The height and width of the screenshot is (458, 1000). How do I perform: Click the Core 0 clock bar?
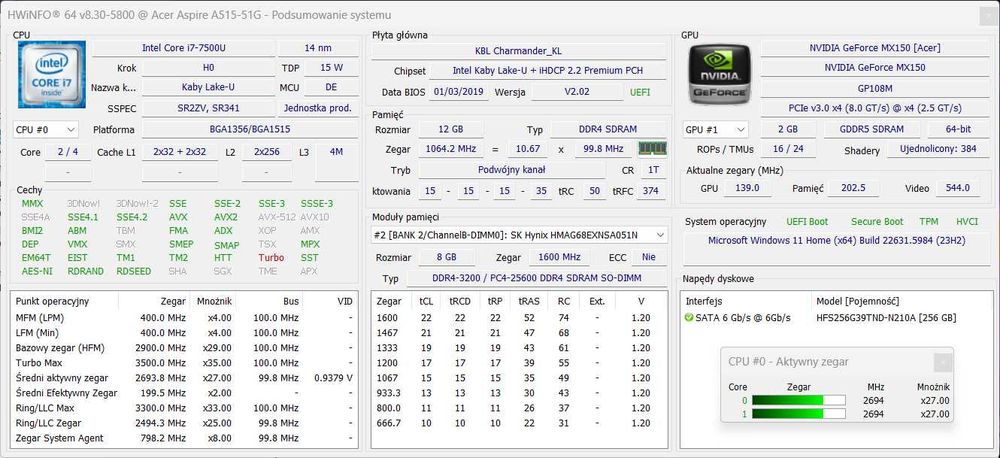click(x=798, y=401)
